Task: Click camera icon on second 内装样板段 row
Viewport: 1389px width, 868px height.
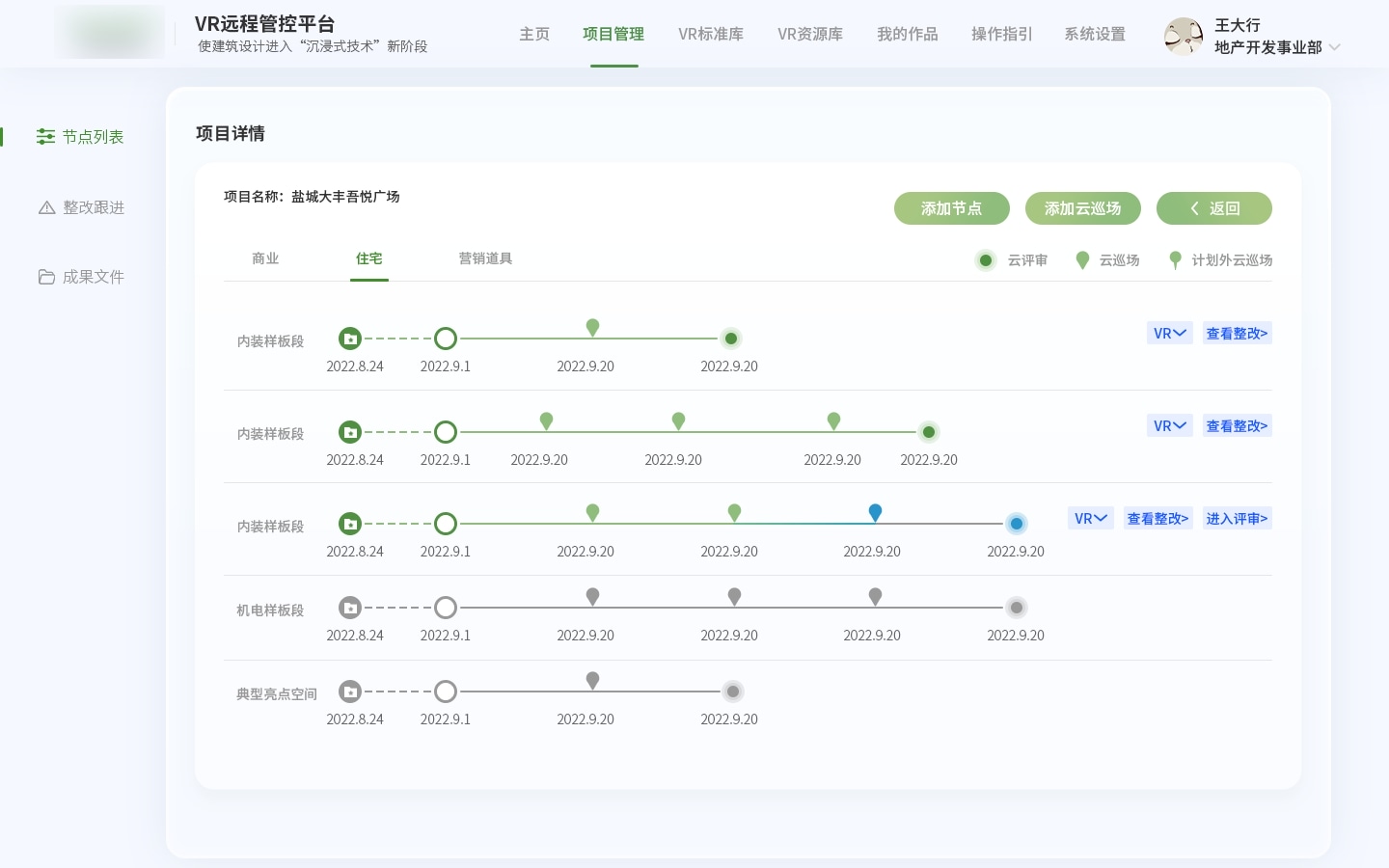Action: click(350, 432)
